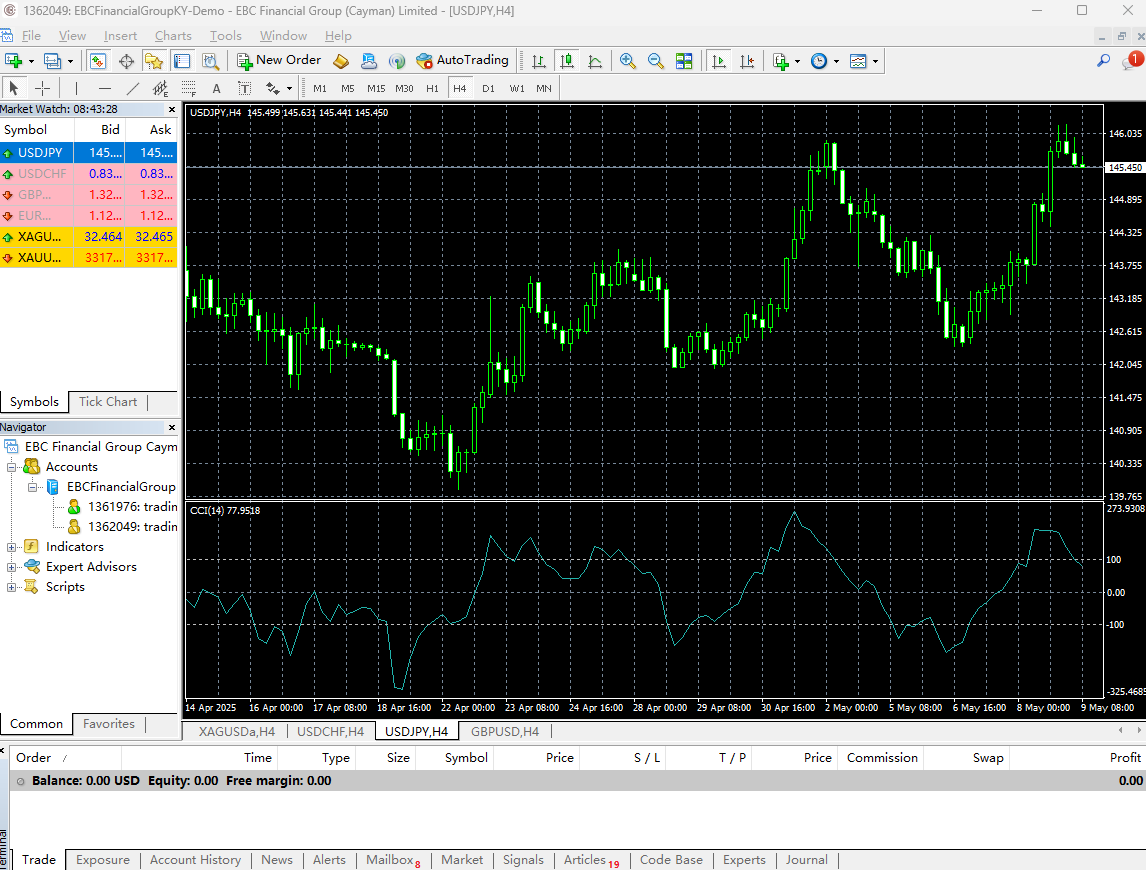1146x870 pixels.
Task: Expand the Expert Advisors tree node
Action: click(x=11, y=567)
